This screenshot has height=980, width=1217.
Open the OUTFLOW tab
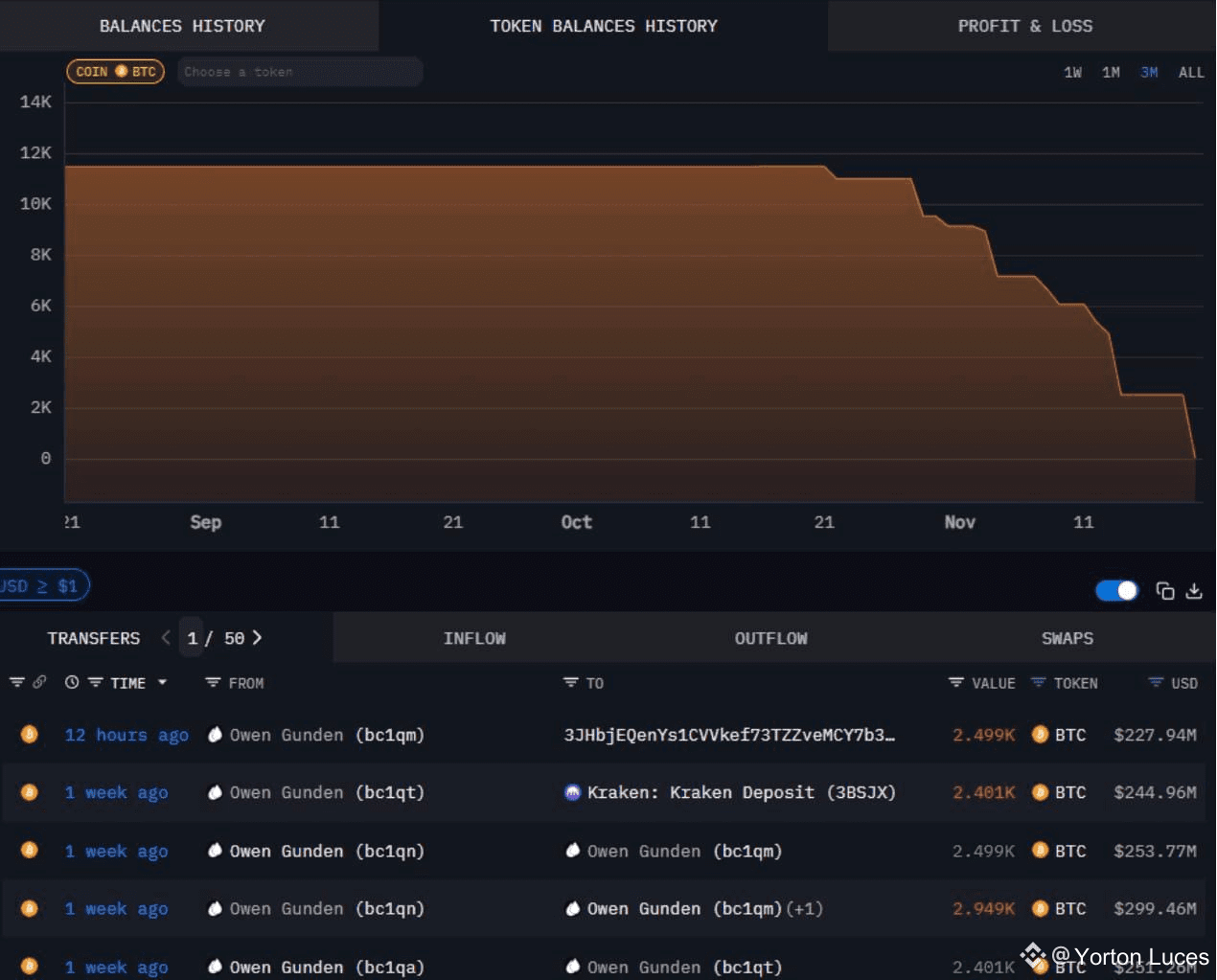770,638
